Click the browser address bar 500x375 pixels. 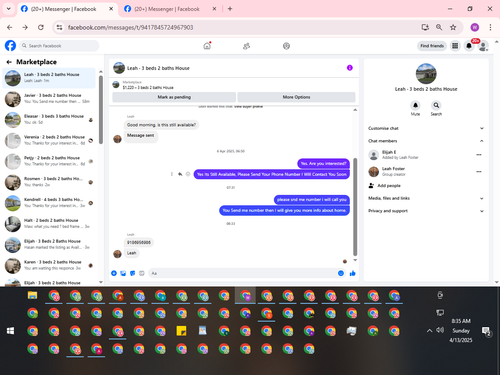pyautogui.click(x=240, y=27)
